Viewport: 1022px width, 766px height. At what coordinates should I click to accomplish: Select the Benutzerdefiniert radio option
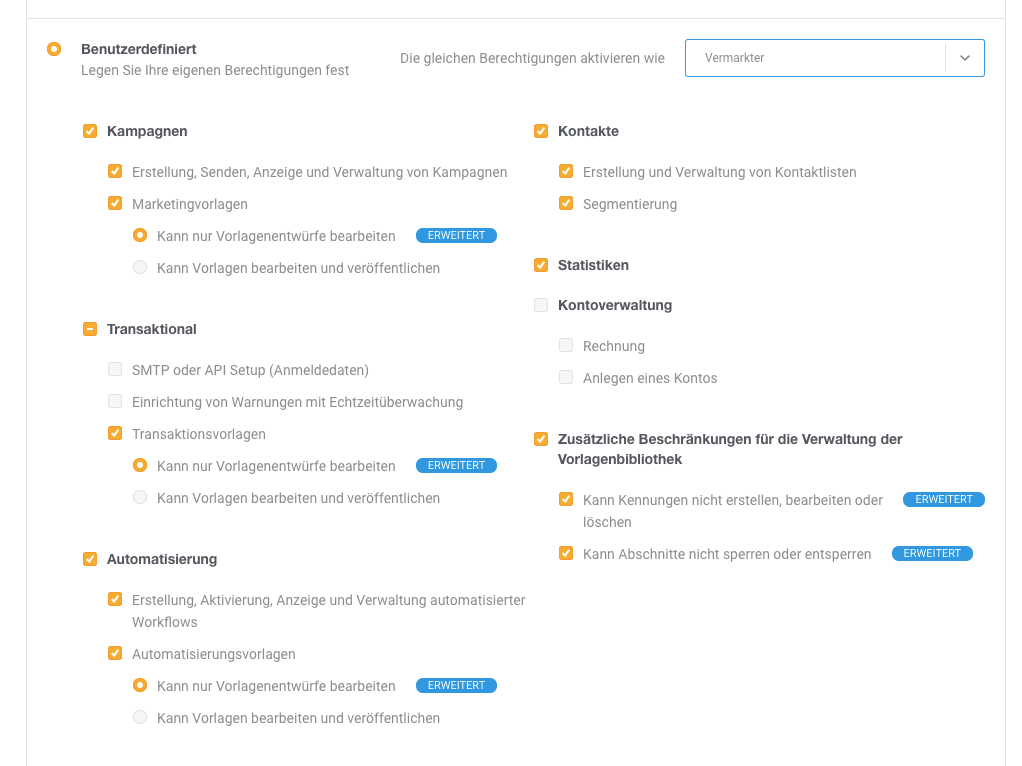54,49
